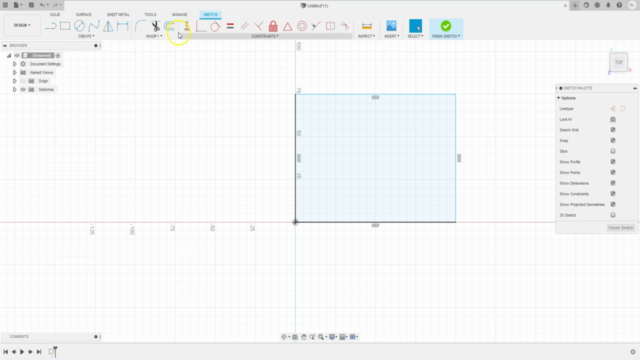Show the Origin folder via eye icon
The height and width of the screenshot is (360, 640).
pos(23,81)
